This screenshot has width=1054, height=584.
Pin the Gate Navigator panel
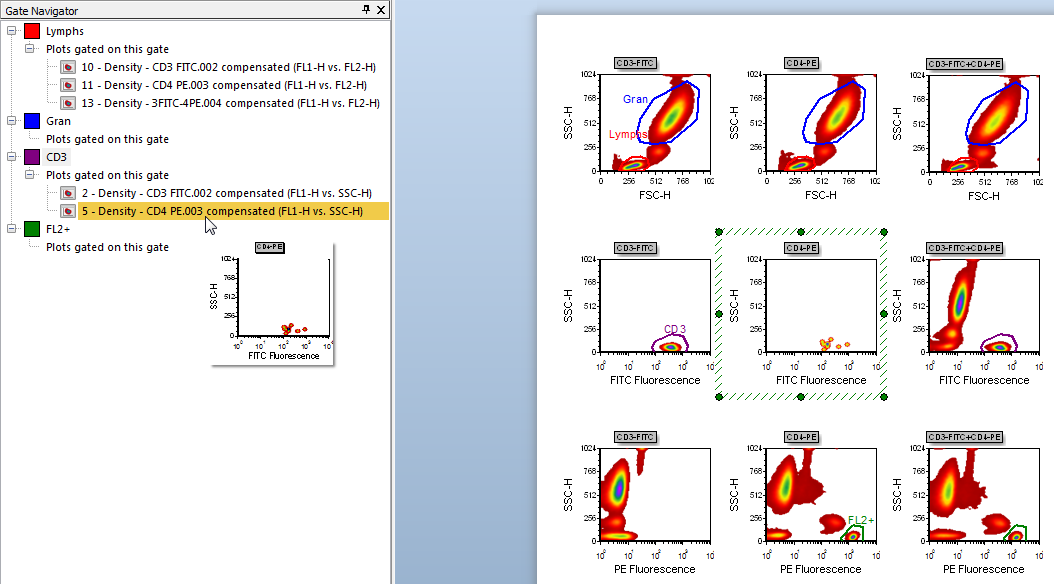366,8
